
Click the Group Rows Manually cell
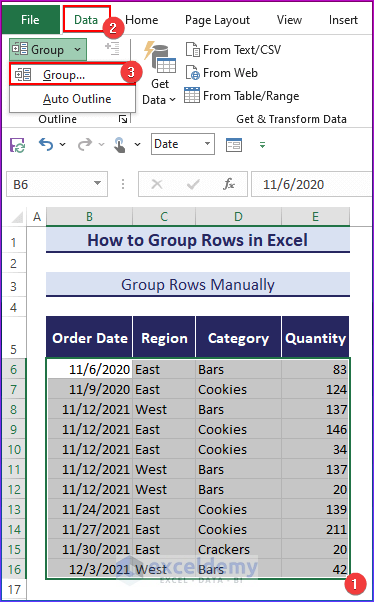[x=198, y=284]
